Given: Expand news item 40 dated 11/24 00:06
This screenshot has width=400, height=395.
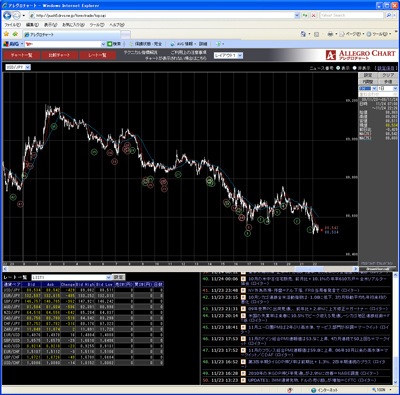Looking at the screenshot, I should [243, 279].
